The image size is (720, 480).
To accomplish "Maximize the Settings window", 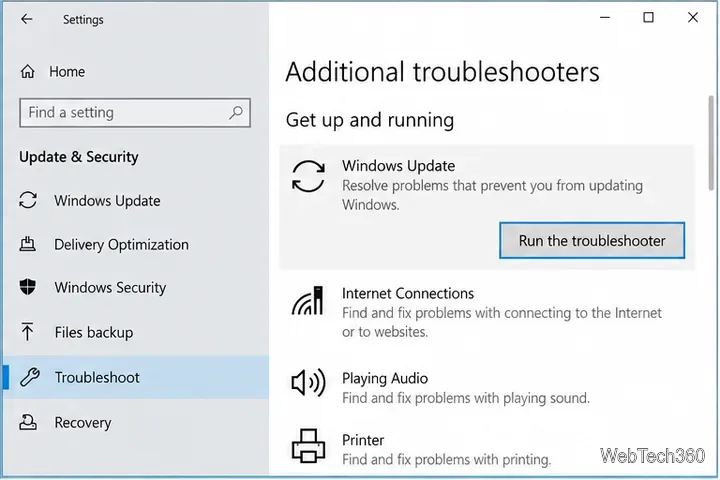I will point(648,17).
